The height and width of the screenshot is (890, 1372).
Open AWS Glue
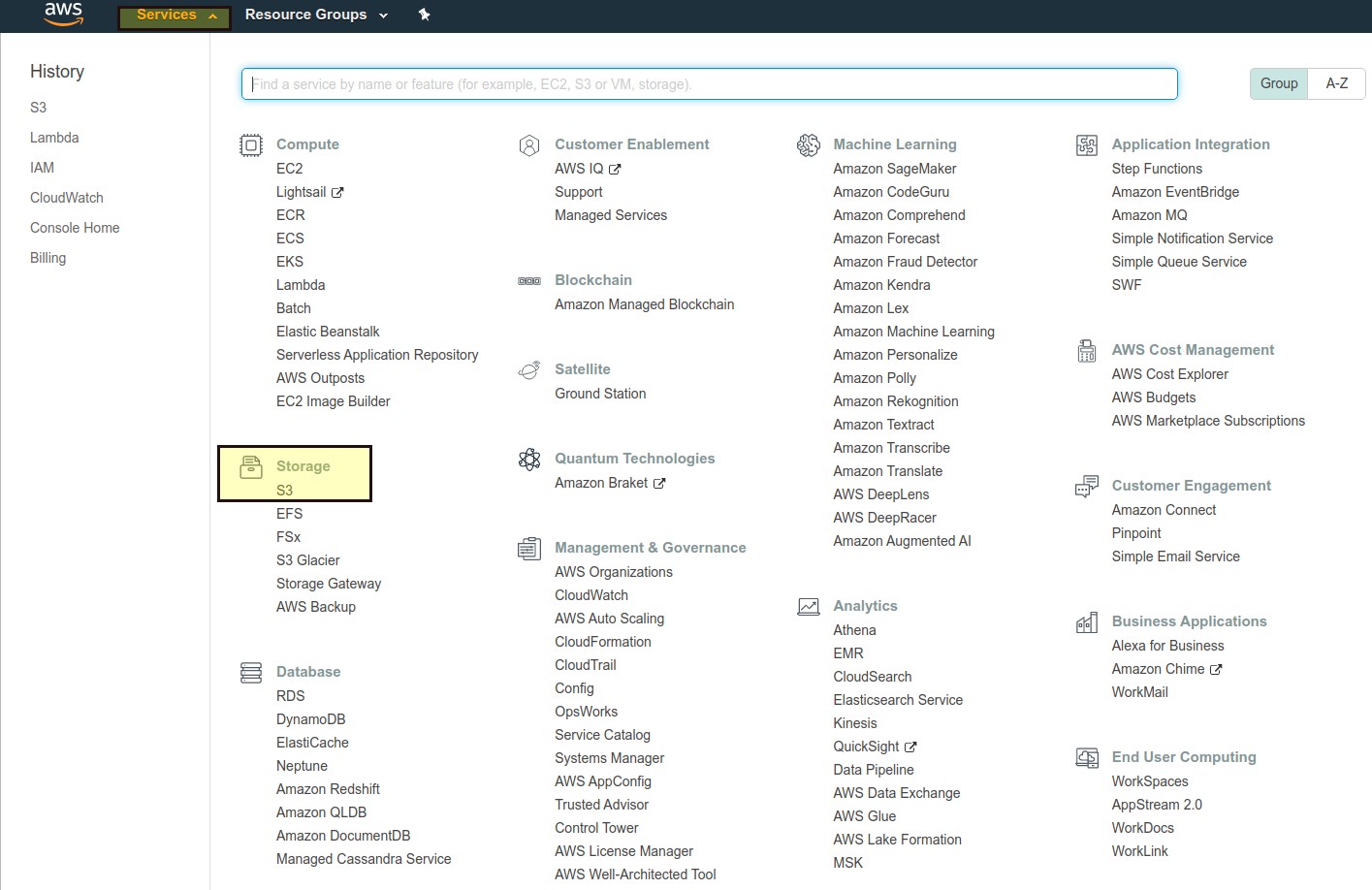click(865, 816)
